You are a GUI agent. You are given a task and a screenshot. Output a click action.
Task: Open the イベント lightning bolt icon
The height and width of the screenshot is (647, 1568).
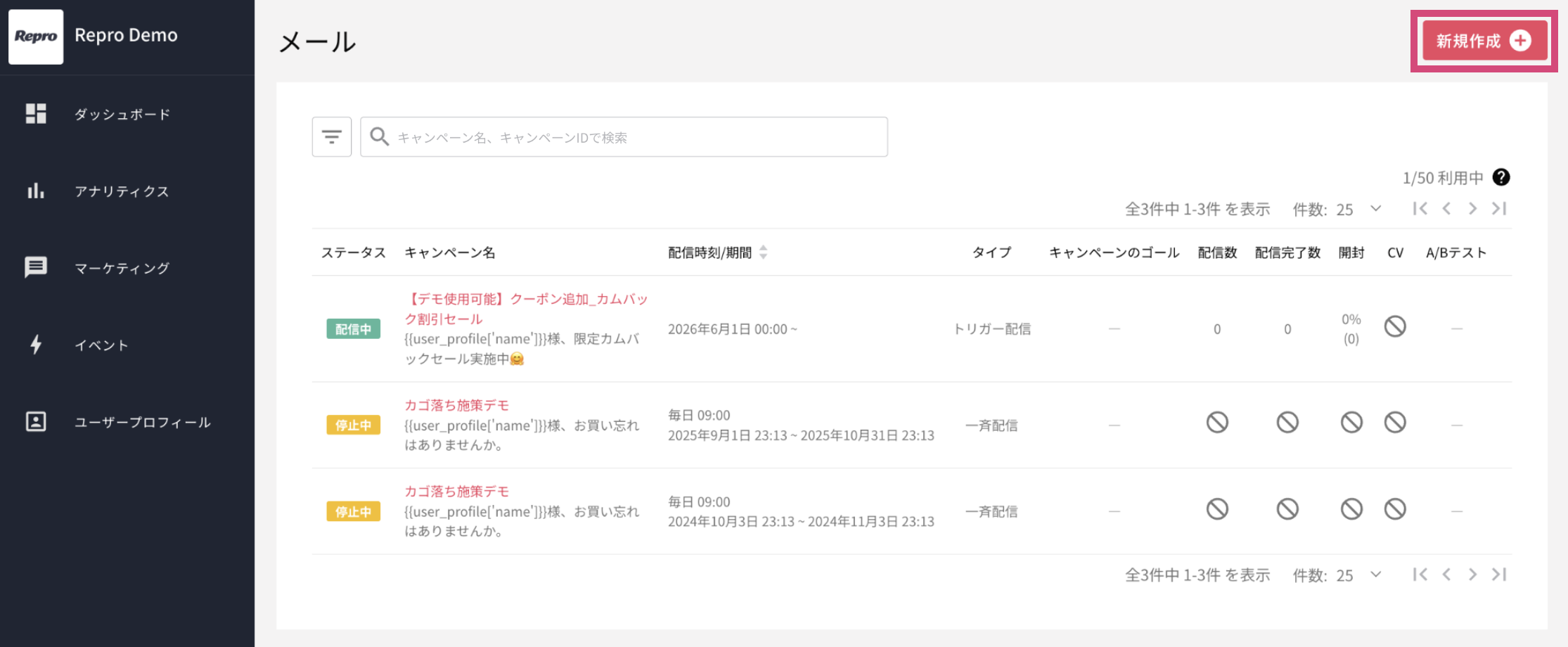click(36, 345)
